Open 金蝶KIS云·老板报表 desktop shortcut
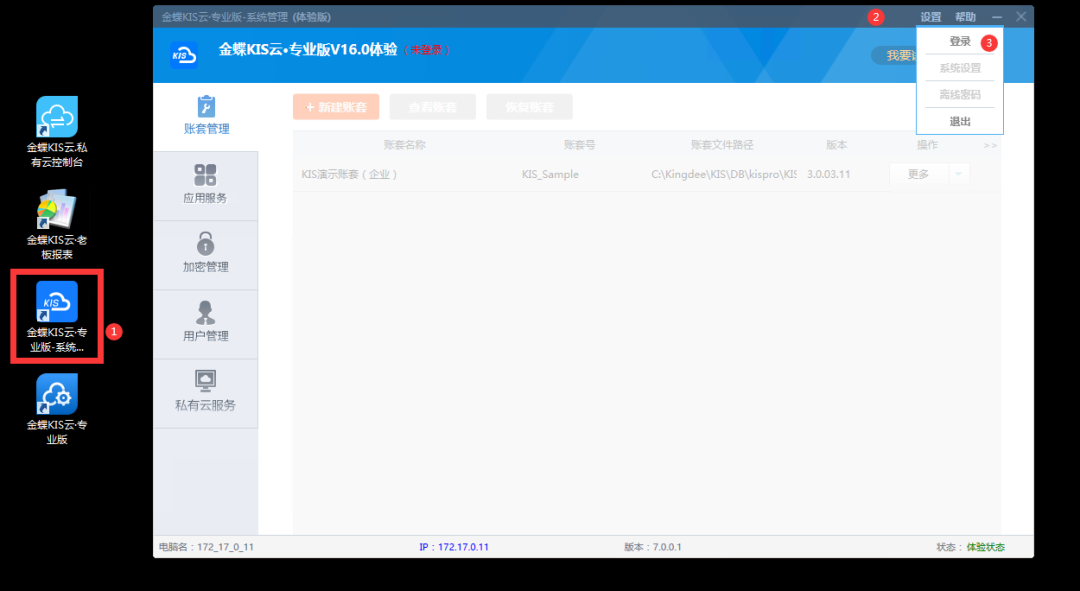This screenshot has width=1080, height=591. tap(56, 225)
